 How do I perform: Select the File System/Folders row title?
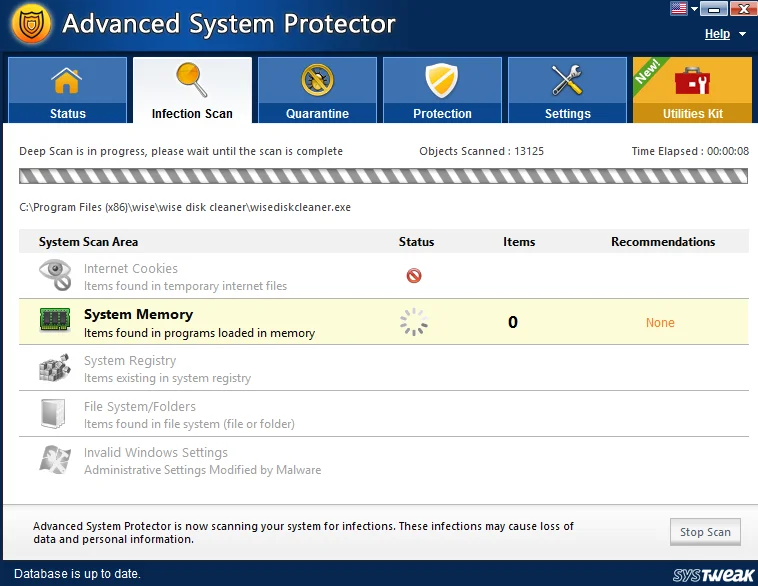coord(140,407)
